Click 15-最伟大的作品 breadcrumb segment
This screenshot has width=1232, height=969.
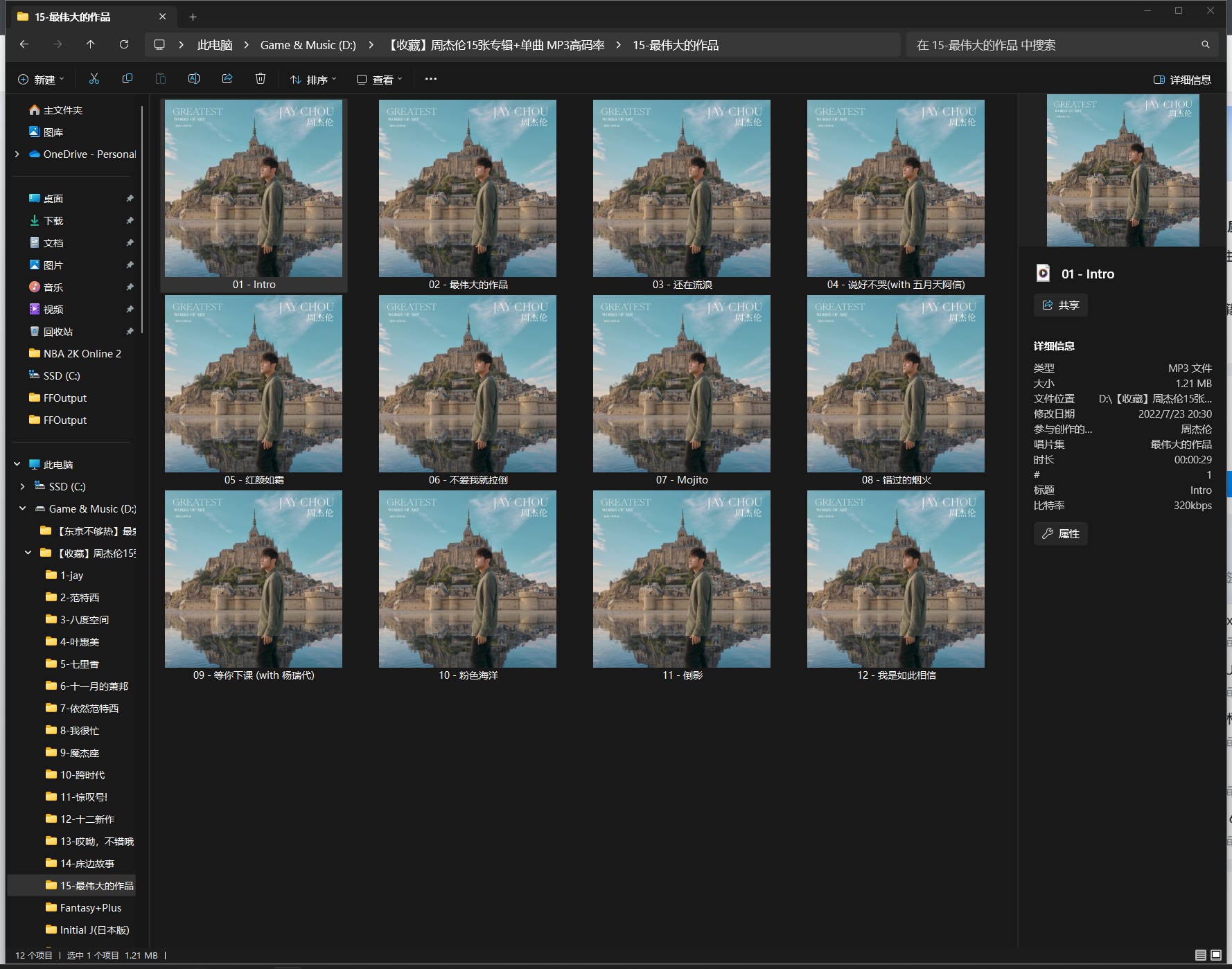[676, 45]
